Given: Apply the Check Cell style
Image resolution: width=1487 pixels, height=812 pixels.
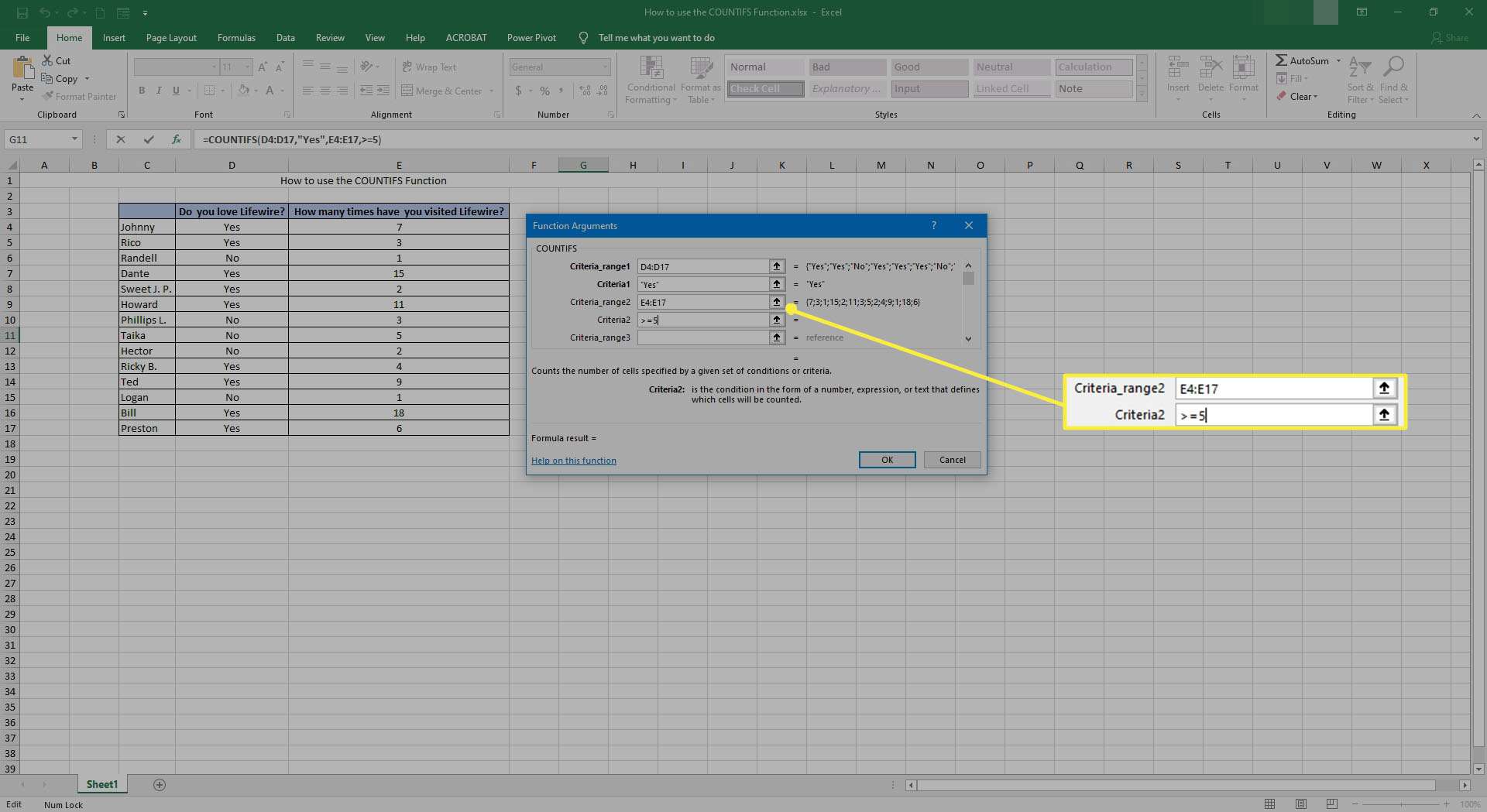Looking at the screenshot, I should (765, 89).
